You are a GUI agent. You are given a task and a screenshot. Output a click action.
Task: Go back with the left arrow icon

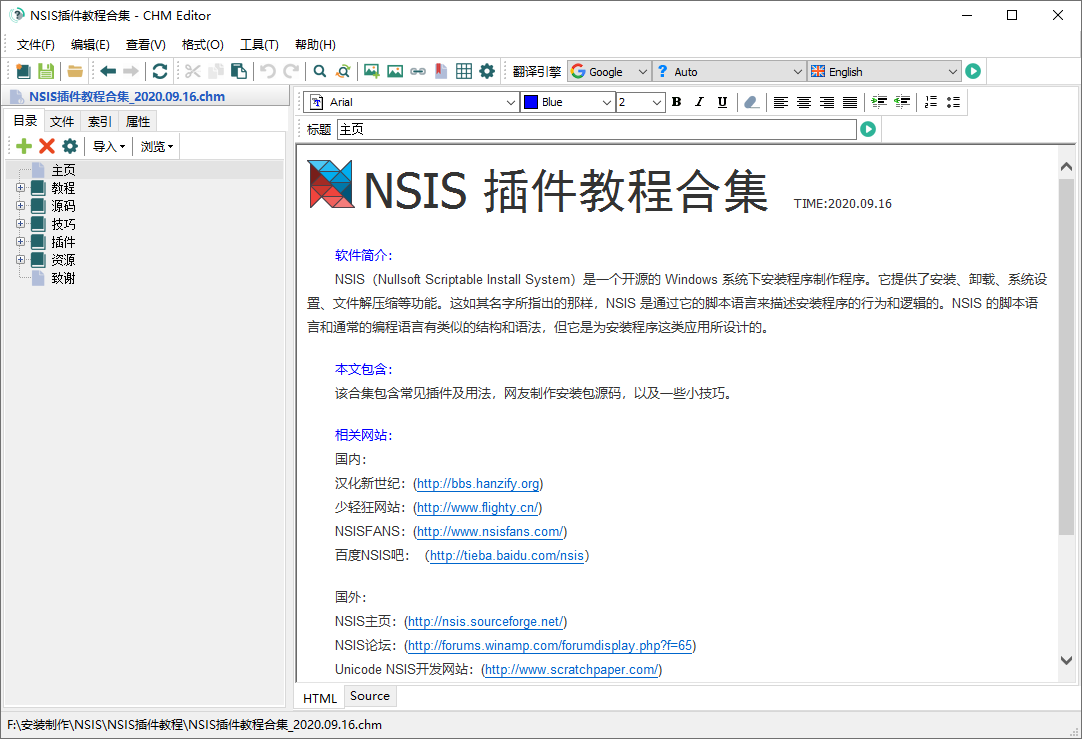pyautogui.click(x=108, y=71)
